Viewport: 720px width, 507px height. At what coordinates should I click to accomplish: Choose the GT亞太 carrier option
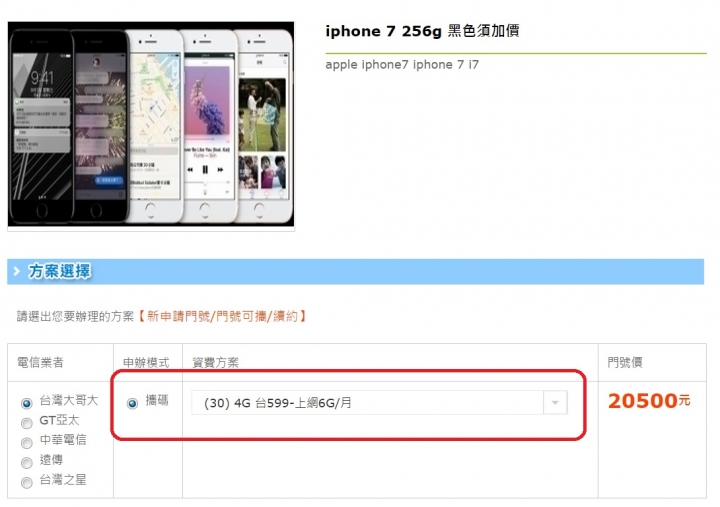(27, 423)
